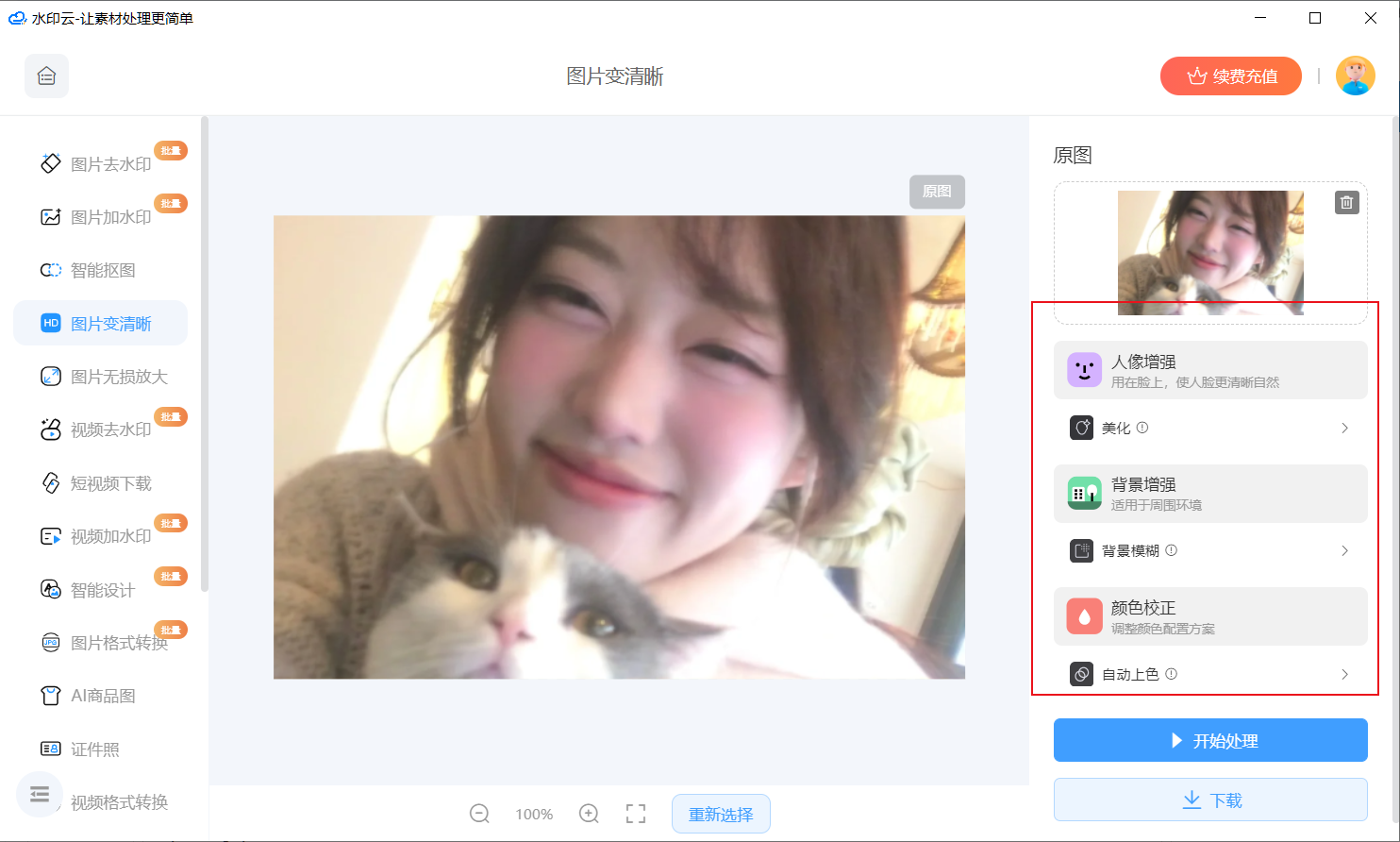This screenshot has width=1400, height=842.
Task: Expand the 自动上色 option chevron
Action: (x=1344, y=674)
